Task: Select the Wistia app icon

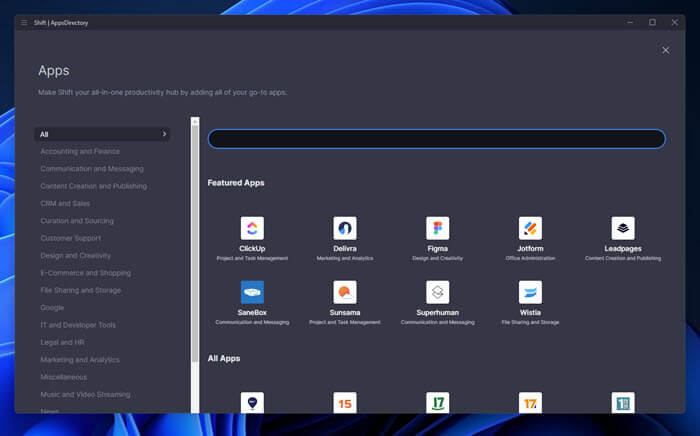Action: (530, 292)
